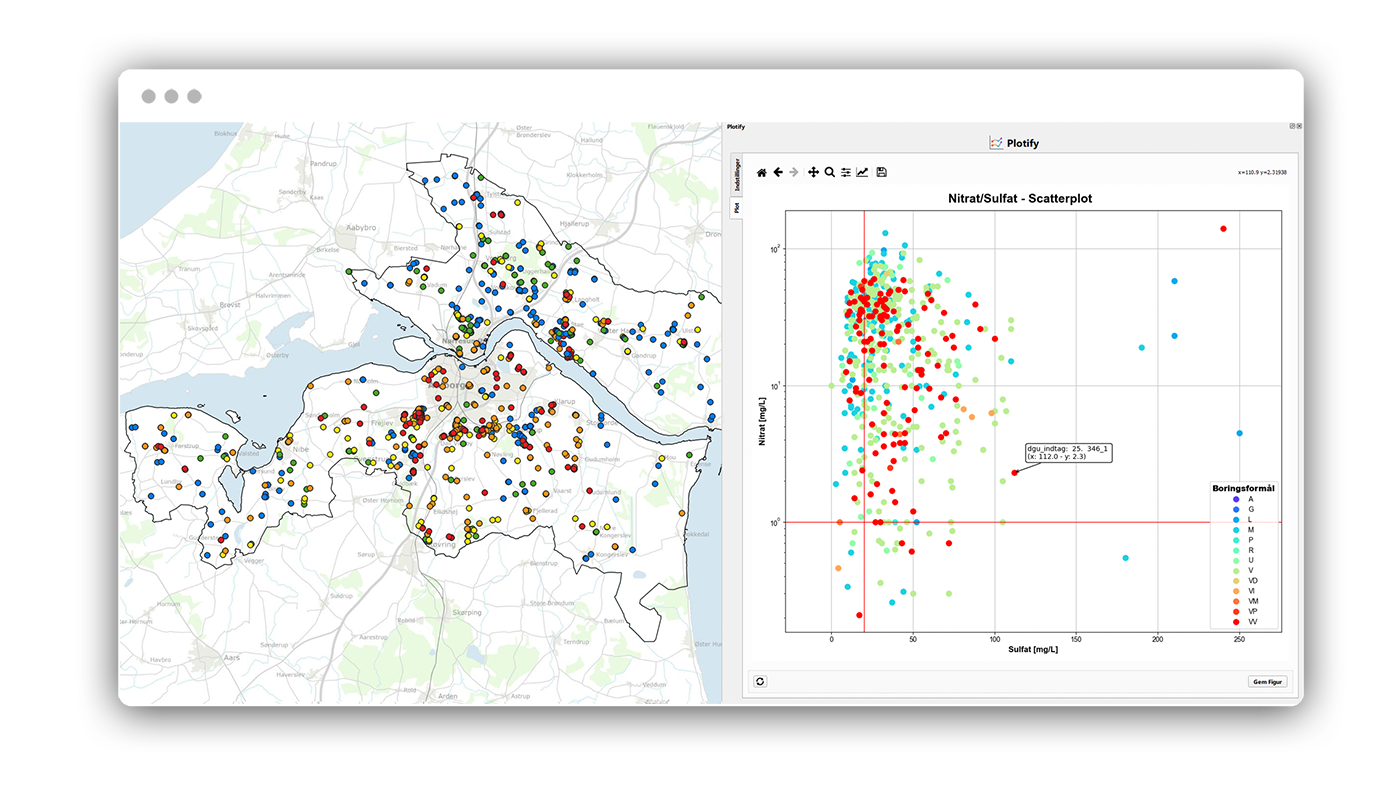The height and width of the screenshot is (788, 1400).
Task: Click the outlier red point near 240 sulfat
Action: 1223,229
